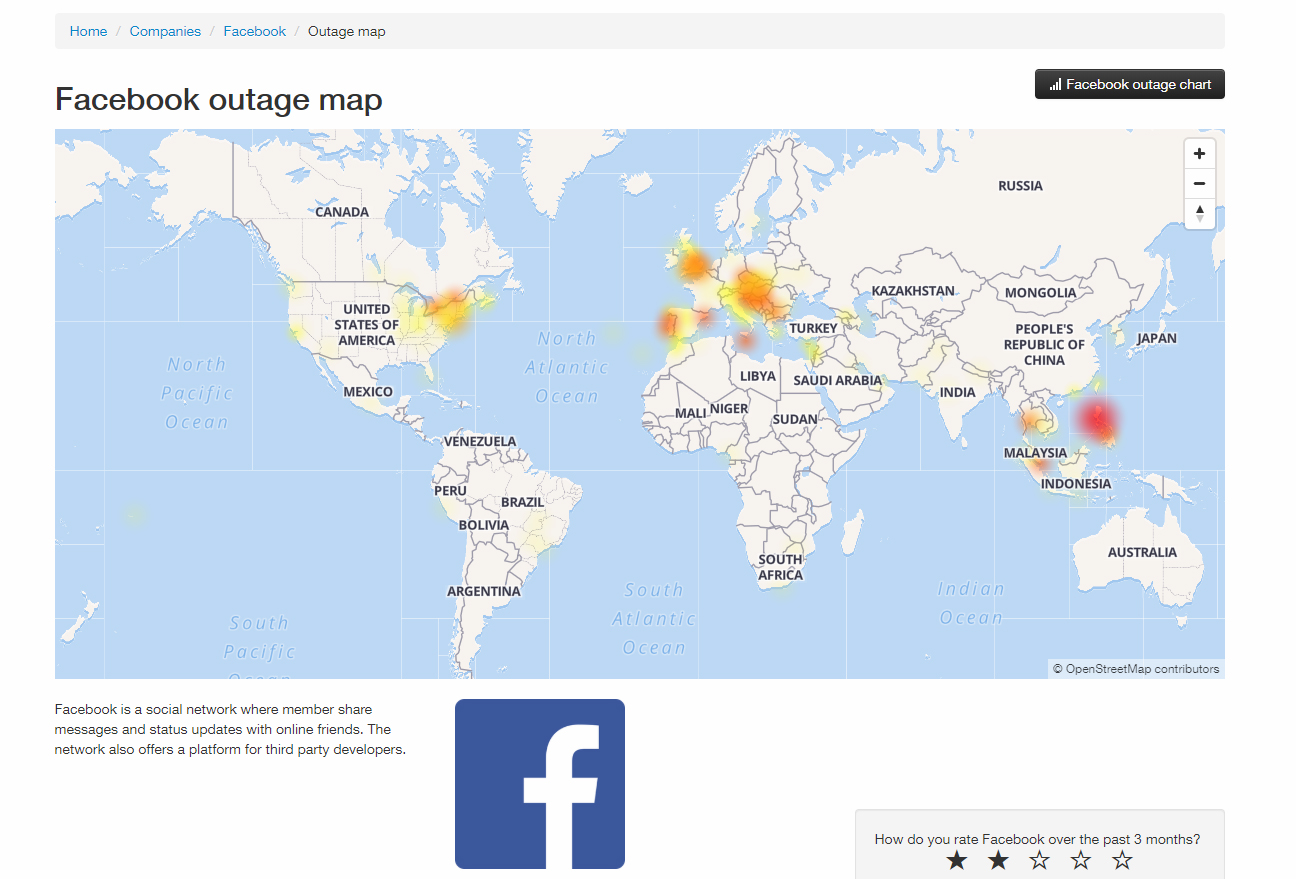
Task: Open Companies breadcrumb link
Action: 165,31
